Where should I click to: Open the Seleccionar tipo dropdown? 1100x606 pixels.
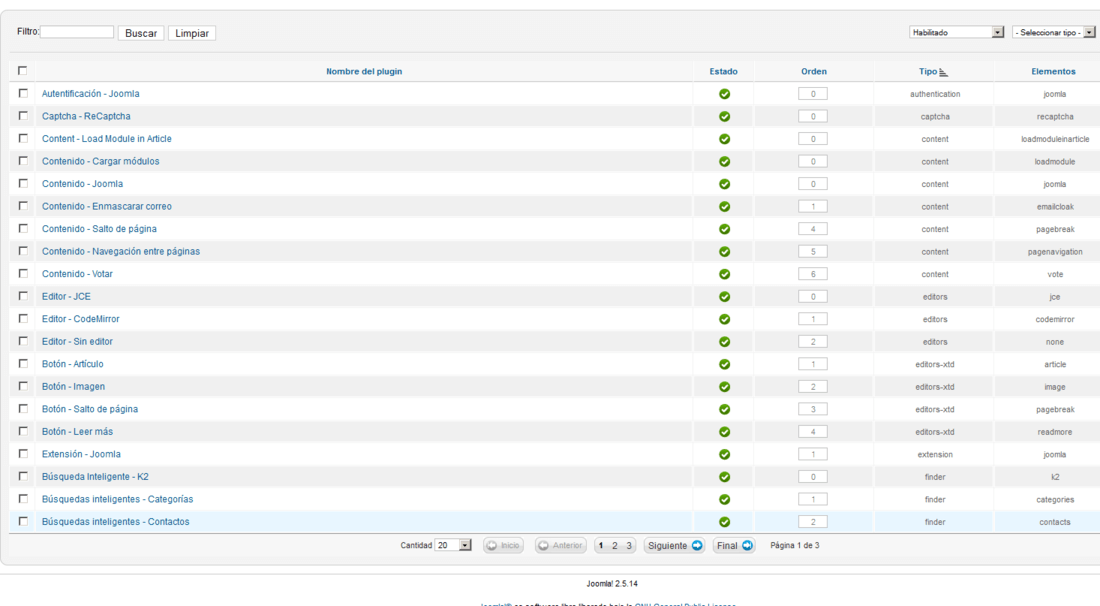[1054, 32]
